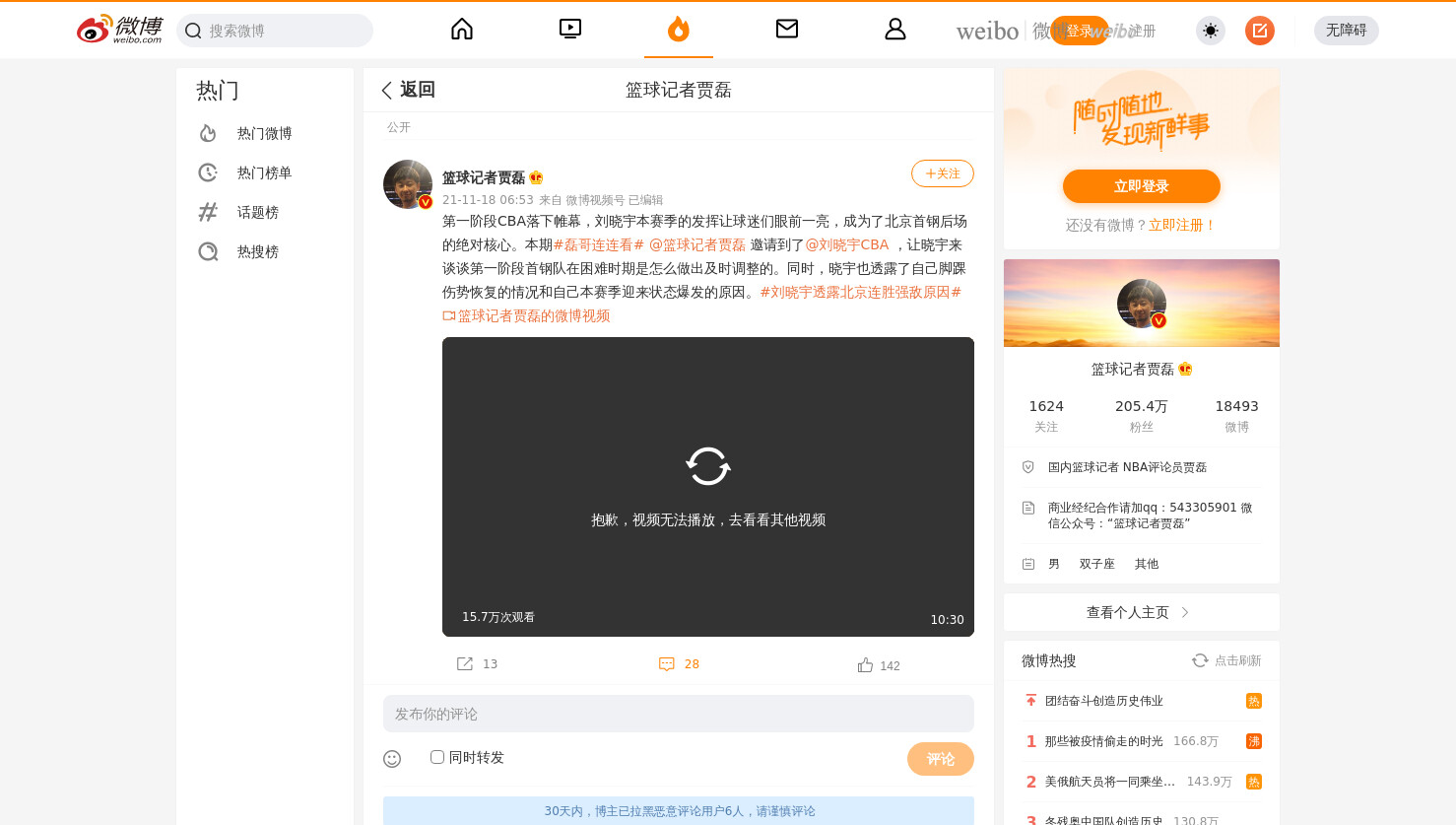This screenshot has height=825, width=1456.
Task: Follow the author with +关注 button
Action: 943,173
